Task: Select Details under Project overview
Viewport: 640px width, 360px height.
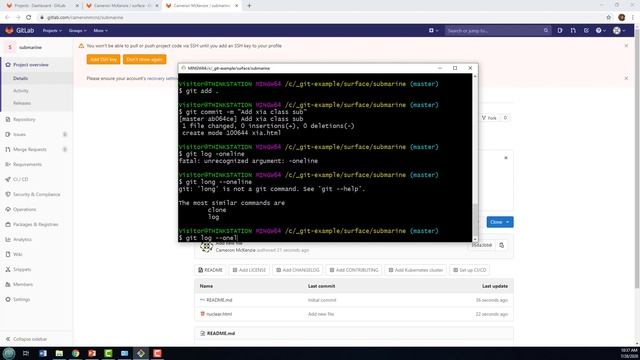Action: (21, 78)
